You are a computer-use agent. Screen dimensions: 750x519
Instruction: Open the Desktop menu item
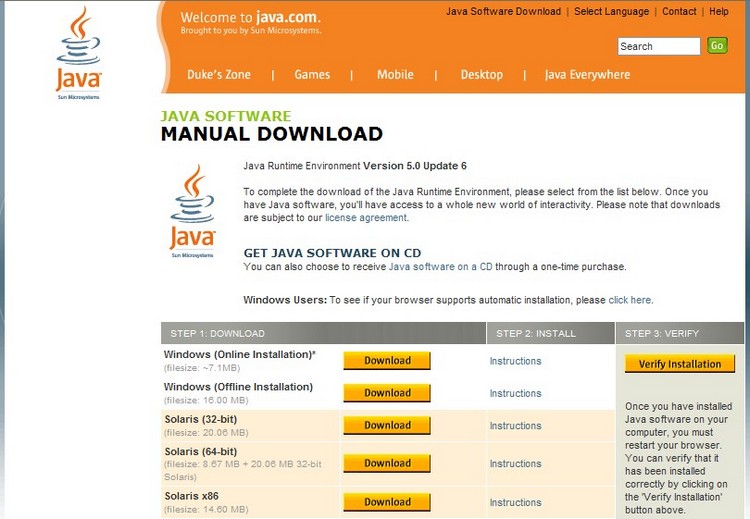click(482, 75)
